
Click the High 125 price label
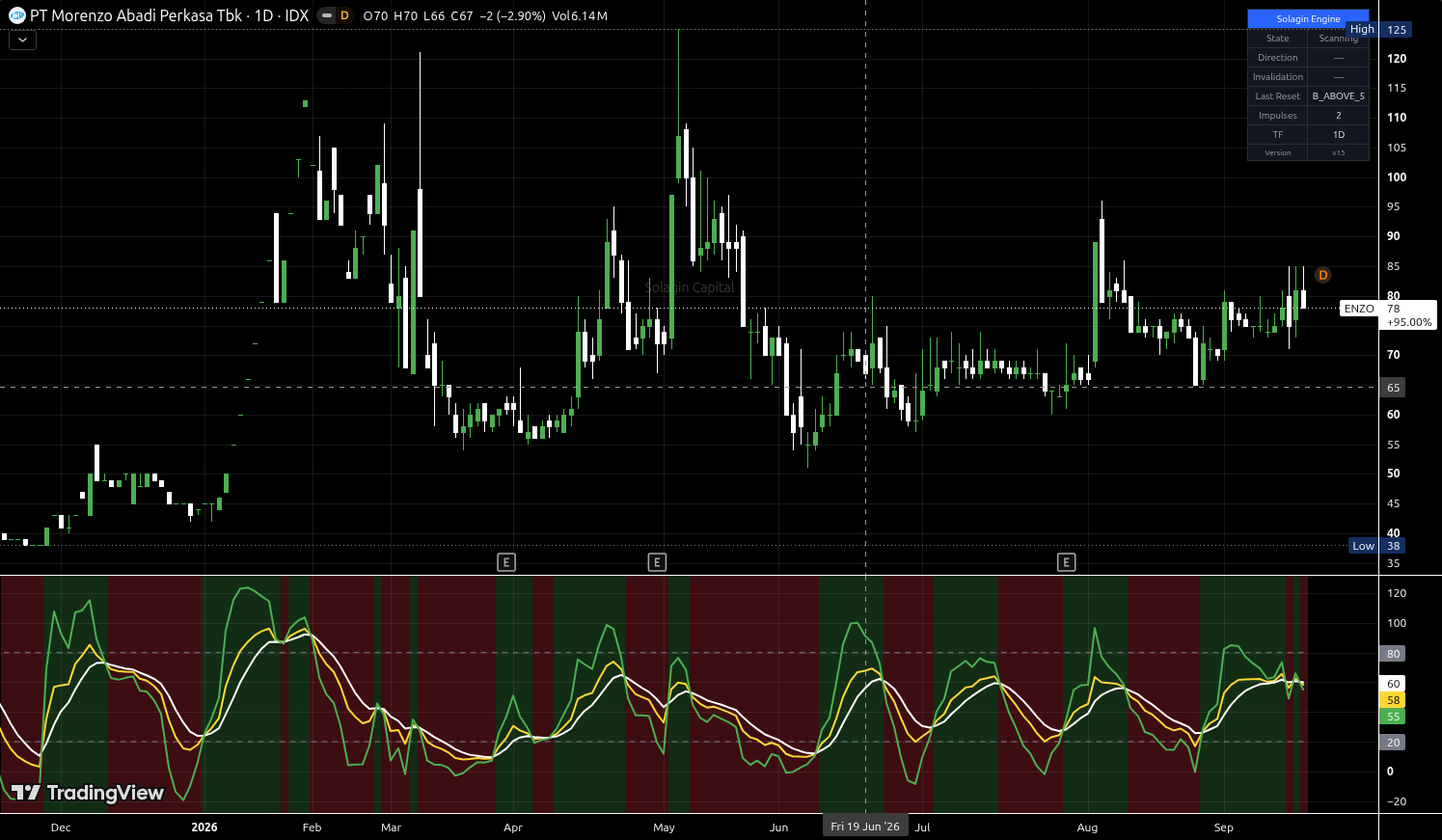click(x=1378, y=30)
